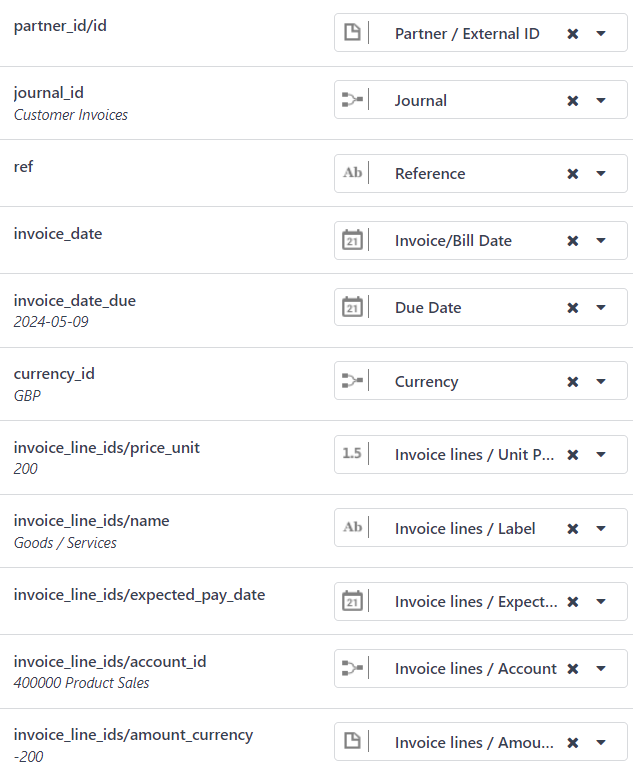Open the Journal dropdown arrow
Image resolution: width=633 pixels, height=781 pixels.
pyautogui.click(x=601, y=101)
